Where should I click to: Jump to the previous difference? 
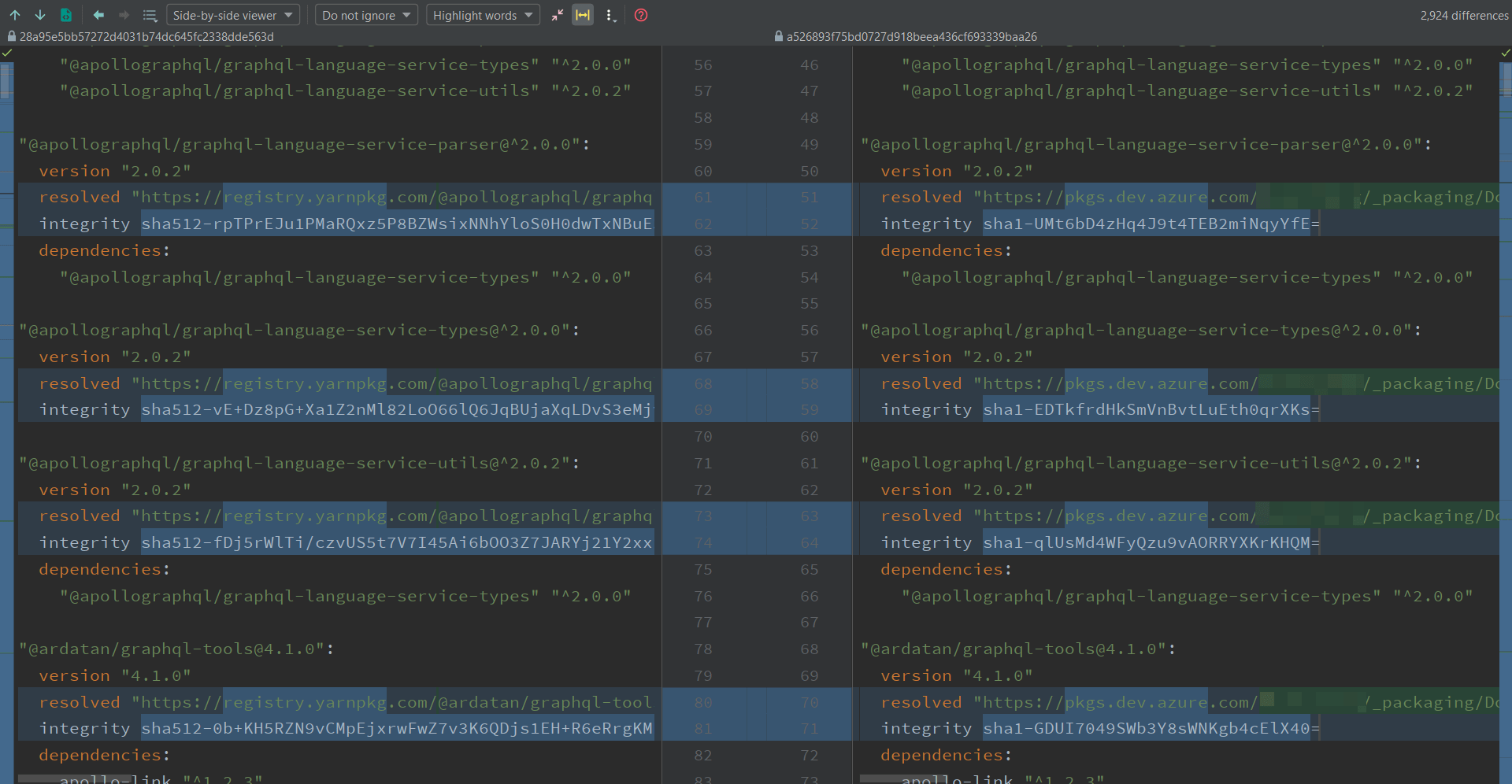(17, 15)
